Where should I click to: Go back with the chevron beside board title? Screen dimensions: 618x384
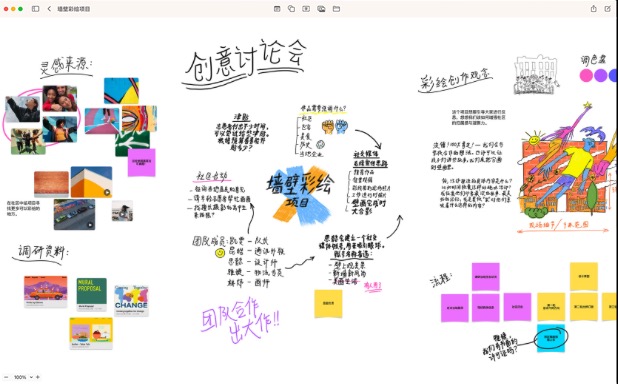pyautogui.click(x=49, y=9)
